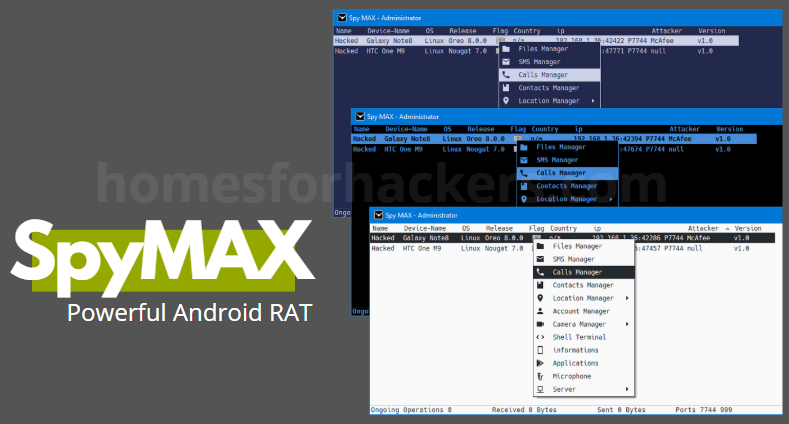Click the Attacker column header in top window
The width and height of the screenshot is (789, 424).
point(667,31)
